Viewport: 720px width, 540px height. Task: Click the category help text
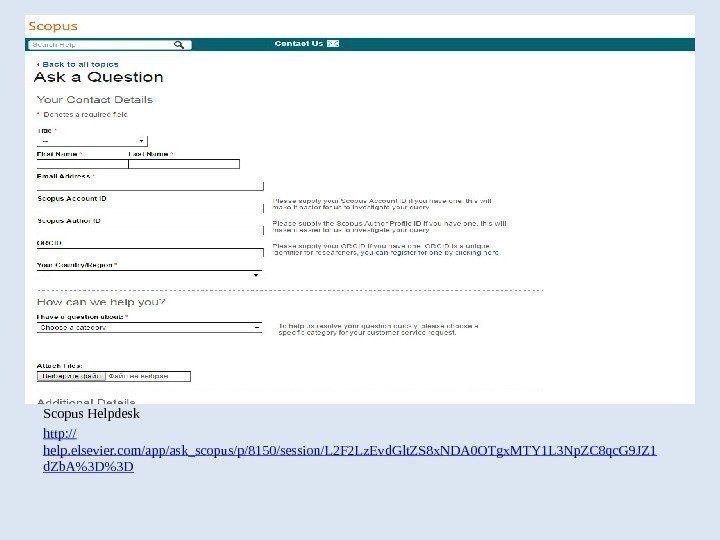(378, 329)
